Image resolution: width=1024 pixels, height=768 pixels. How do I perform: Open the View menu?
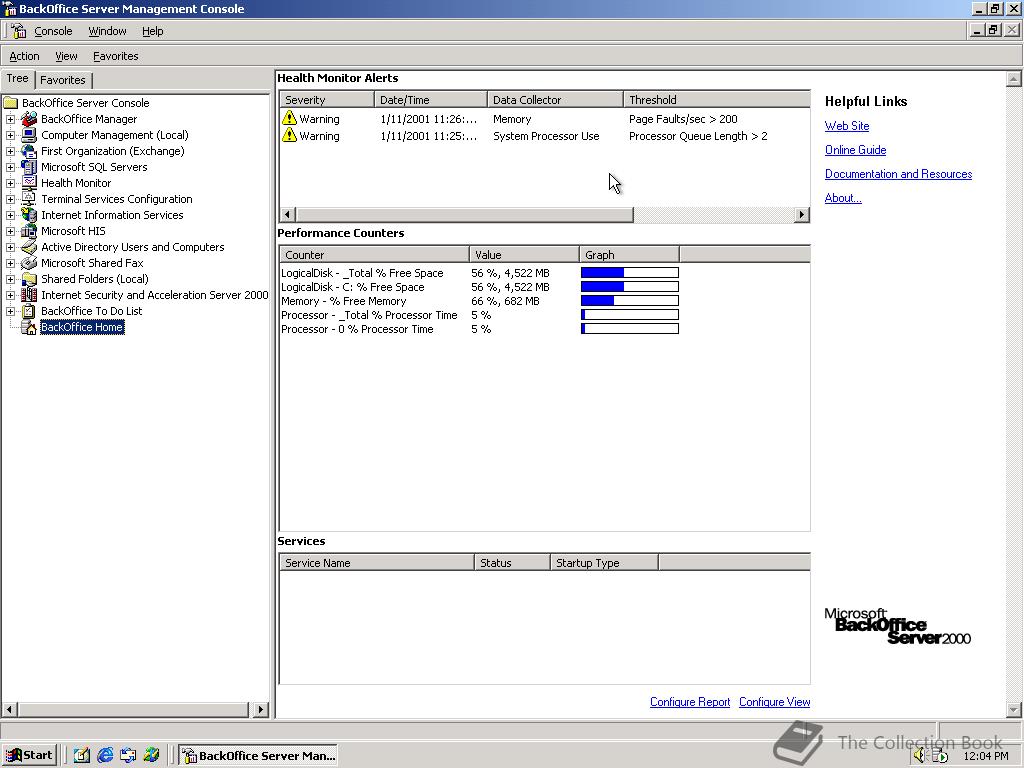pos(66,56)
